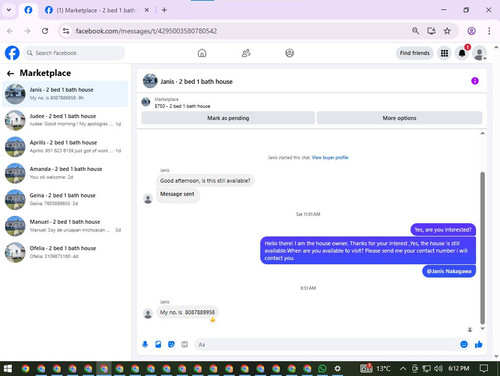Viewport: 500px width, 376px height.
Task: Open the View buyer profile link
Action: pyautogui.click(x=330, y=157)
